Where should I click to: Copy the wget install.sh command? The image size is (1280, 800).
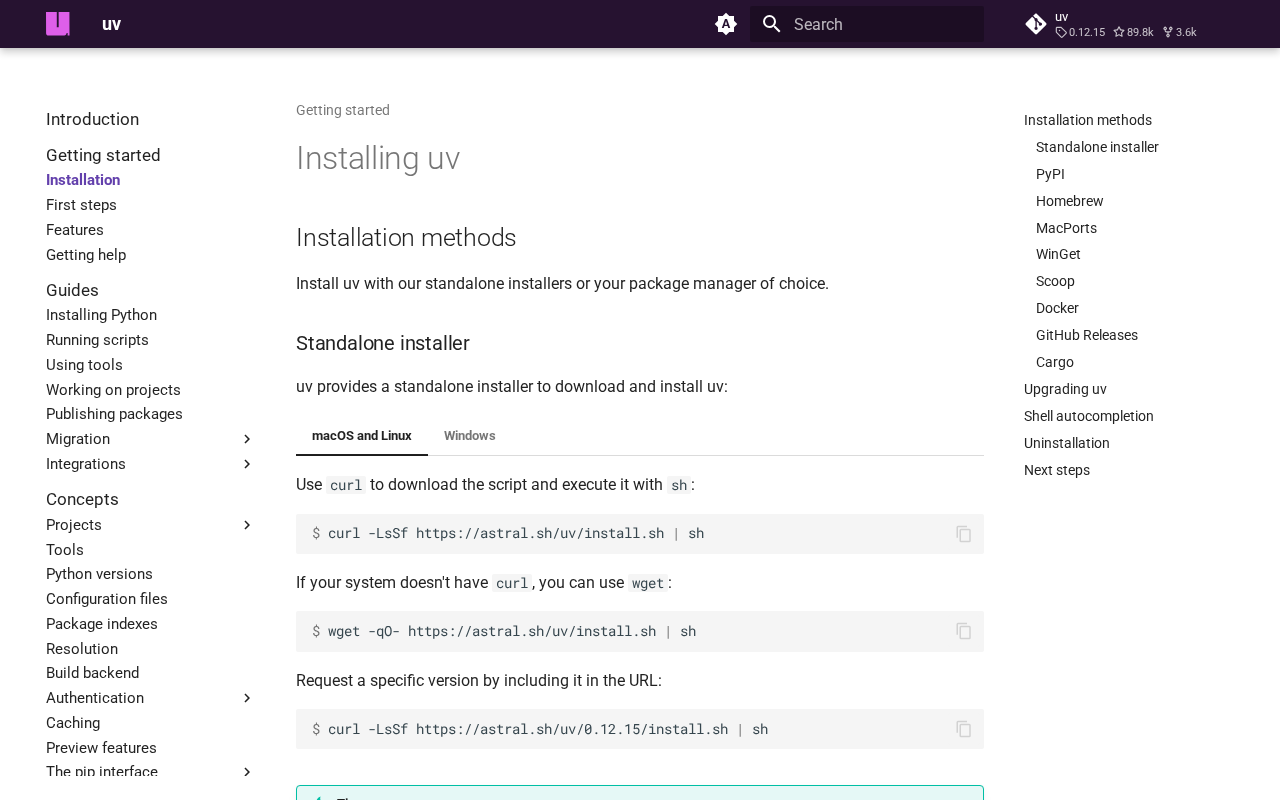point(964,631)
